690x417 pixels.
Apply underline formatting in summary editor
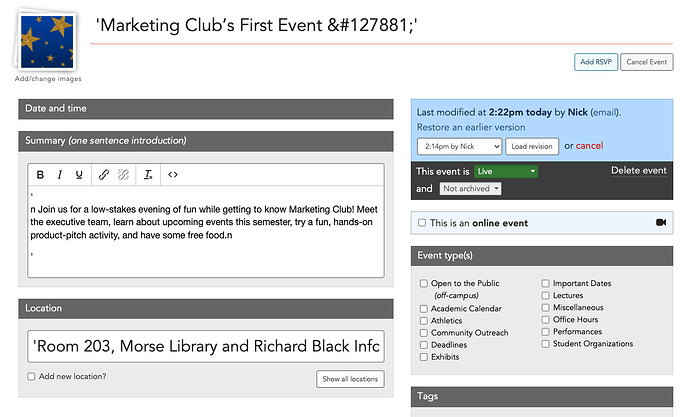tap(79, 175)
